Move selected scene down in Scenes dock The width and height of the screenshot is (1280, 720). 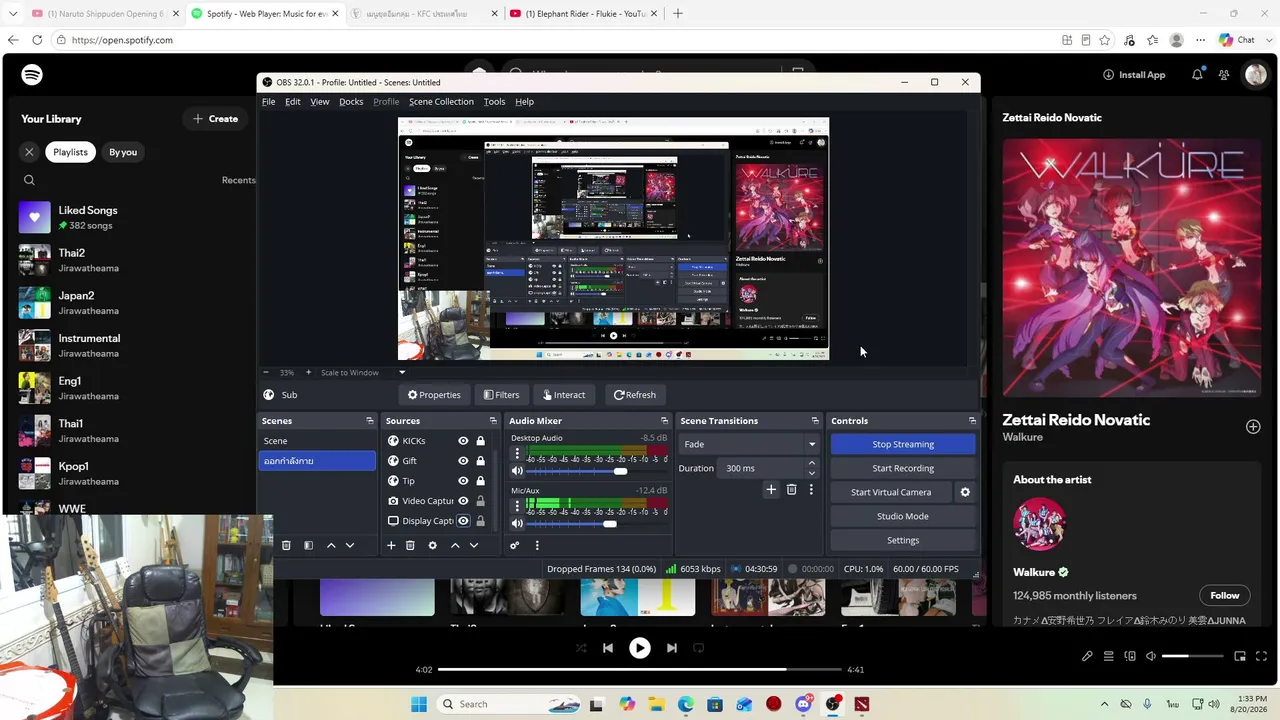click(x=350, y=545)
